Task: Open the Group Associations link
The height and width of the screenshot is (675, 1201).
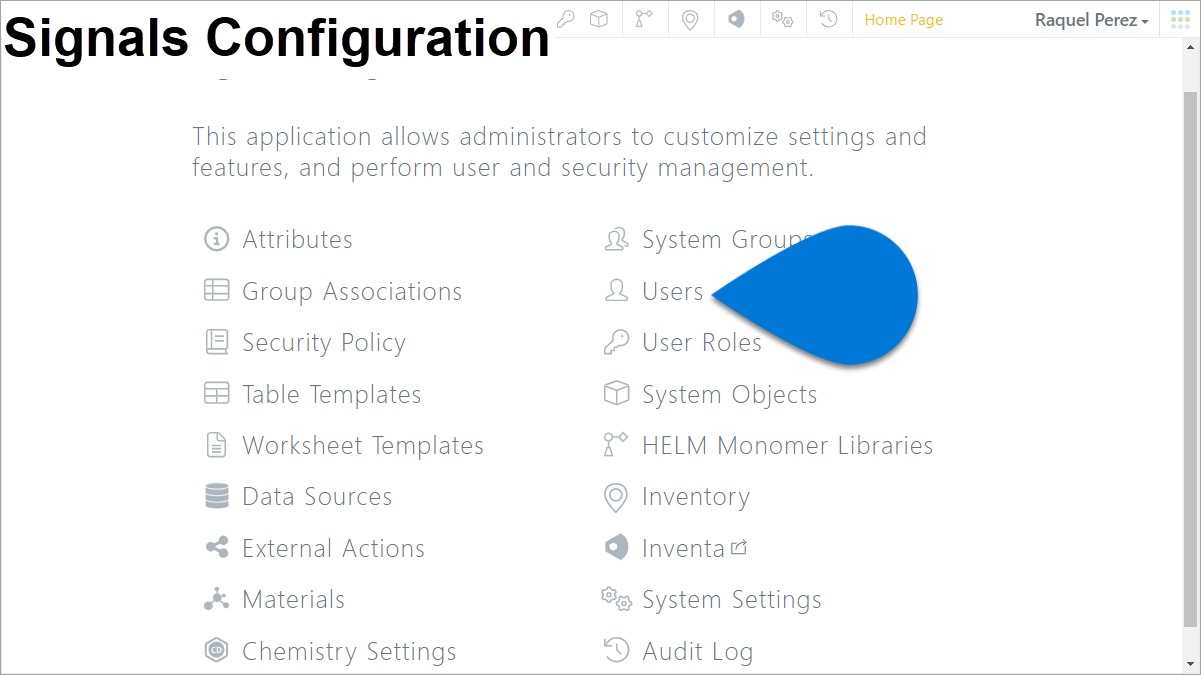Action: [x=352, y=292]
